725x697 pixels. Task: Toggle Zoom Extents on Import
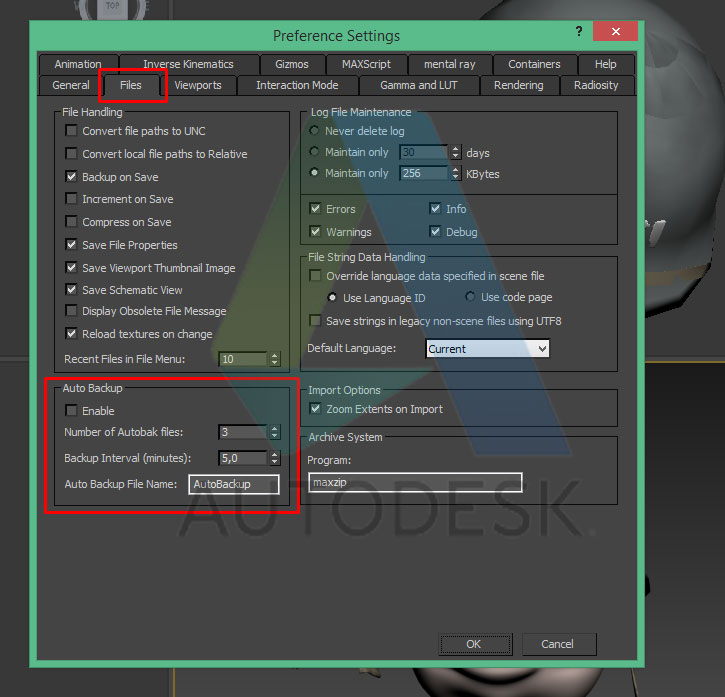pos(315,409)
